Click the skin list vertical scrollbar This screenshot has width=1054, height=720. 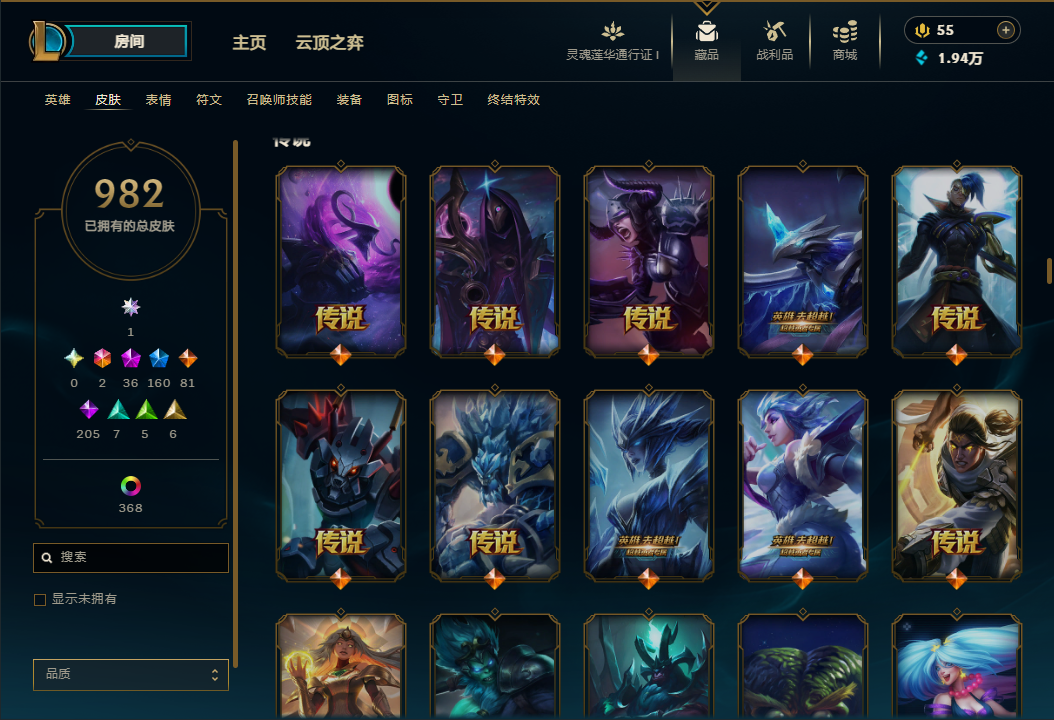(1049, 270)
